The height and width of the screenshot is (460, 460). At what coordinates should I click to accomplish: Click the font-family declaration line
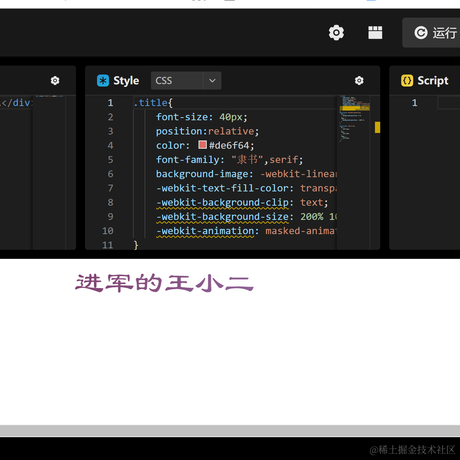tap(229, 160)
